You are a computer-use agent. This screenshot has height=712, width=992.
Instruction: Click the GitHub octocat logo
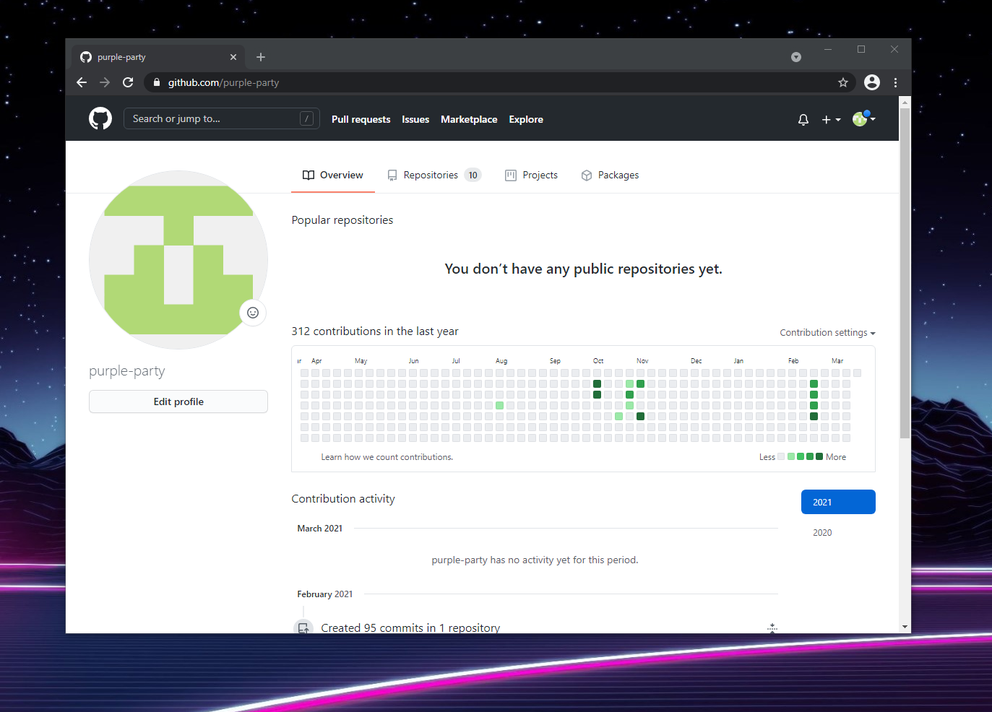100,118
